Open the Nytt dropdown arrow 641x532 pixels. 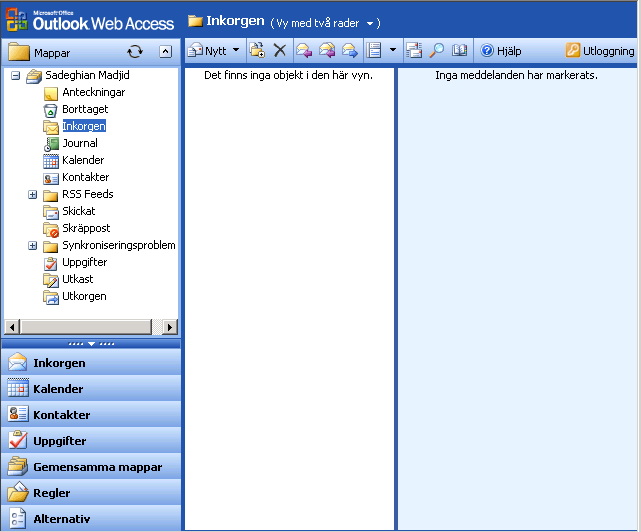click(x=236, y=50)
